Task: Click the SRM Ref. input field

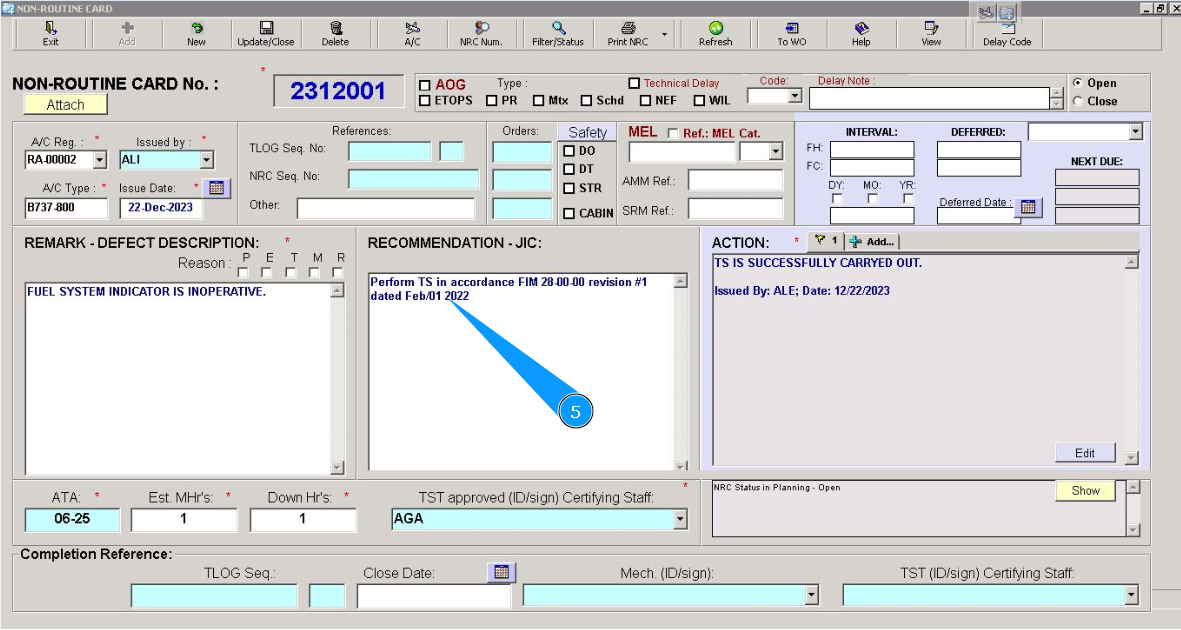Action: pyautogui.click(x=735, y=209)
